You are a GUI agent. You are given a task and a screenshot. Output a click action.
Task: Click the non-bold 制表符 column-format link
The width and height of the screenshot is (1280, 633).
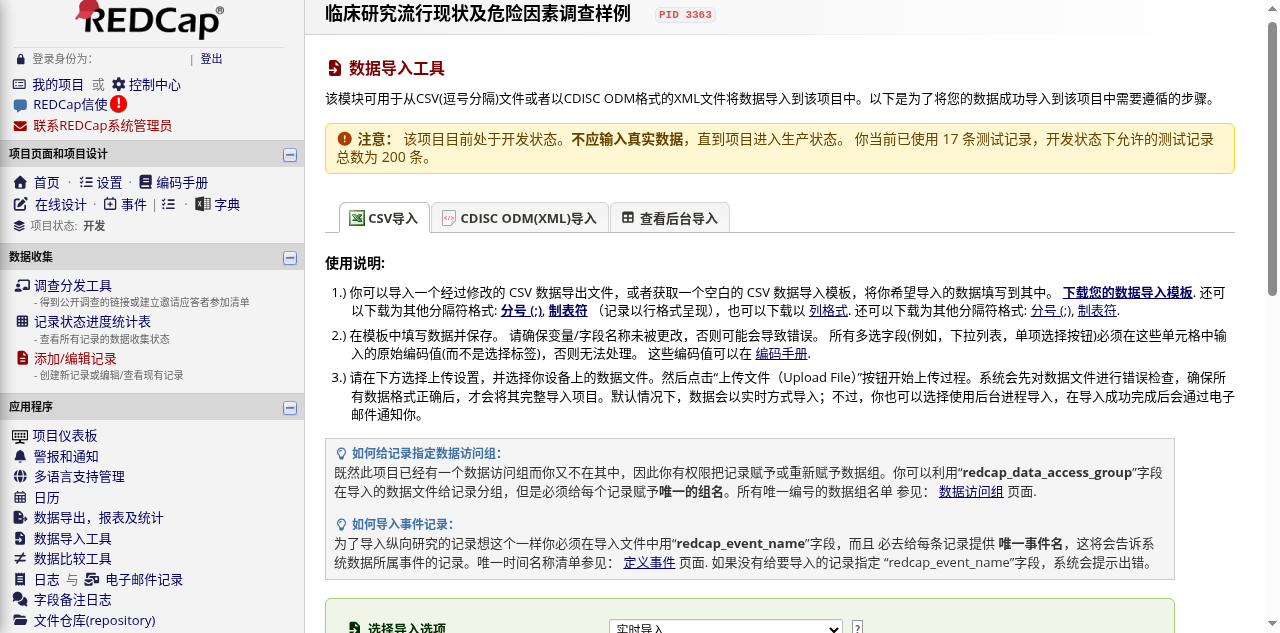coord(1098,311)
